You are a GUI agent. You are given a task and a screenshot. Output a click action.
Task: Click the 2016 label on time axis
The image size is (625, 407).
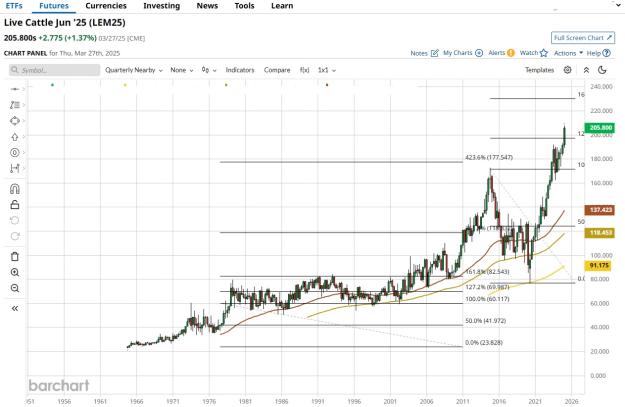pyautogui.click(x=499, y=401)
